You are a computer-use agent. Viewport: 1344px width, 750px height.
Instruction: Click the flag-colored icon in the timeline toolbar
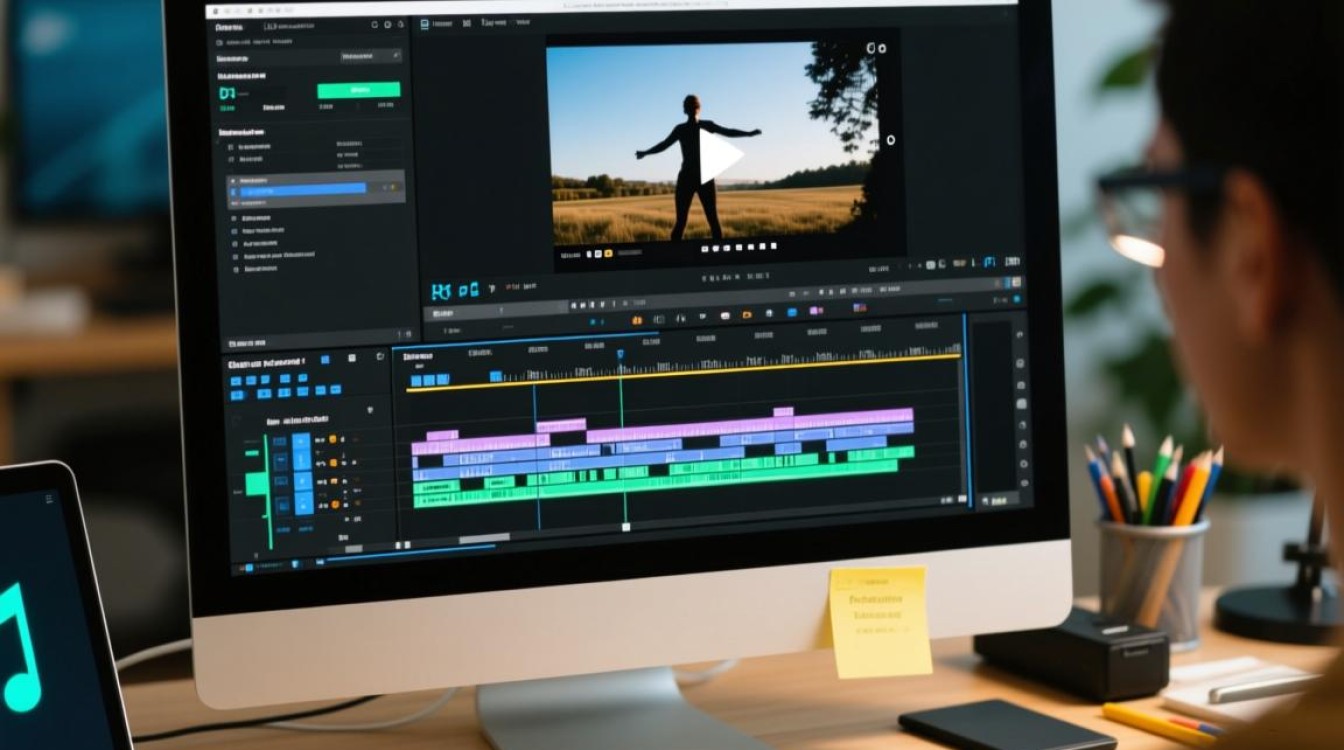click(860, 308)
